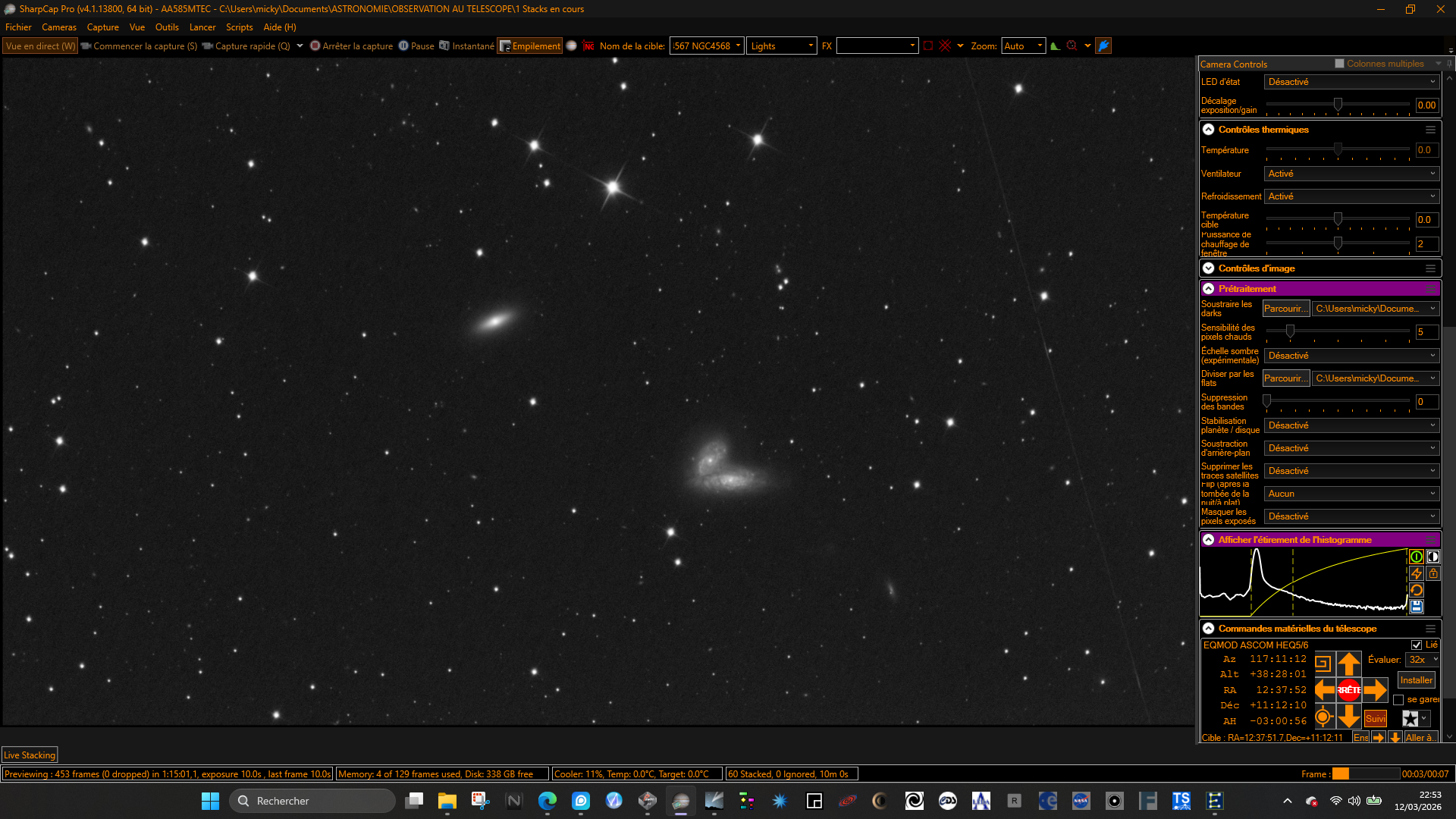Open the Outils menu
The height and width of the screenshot is (819, 1456).
point(167,27)
